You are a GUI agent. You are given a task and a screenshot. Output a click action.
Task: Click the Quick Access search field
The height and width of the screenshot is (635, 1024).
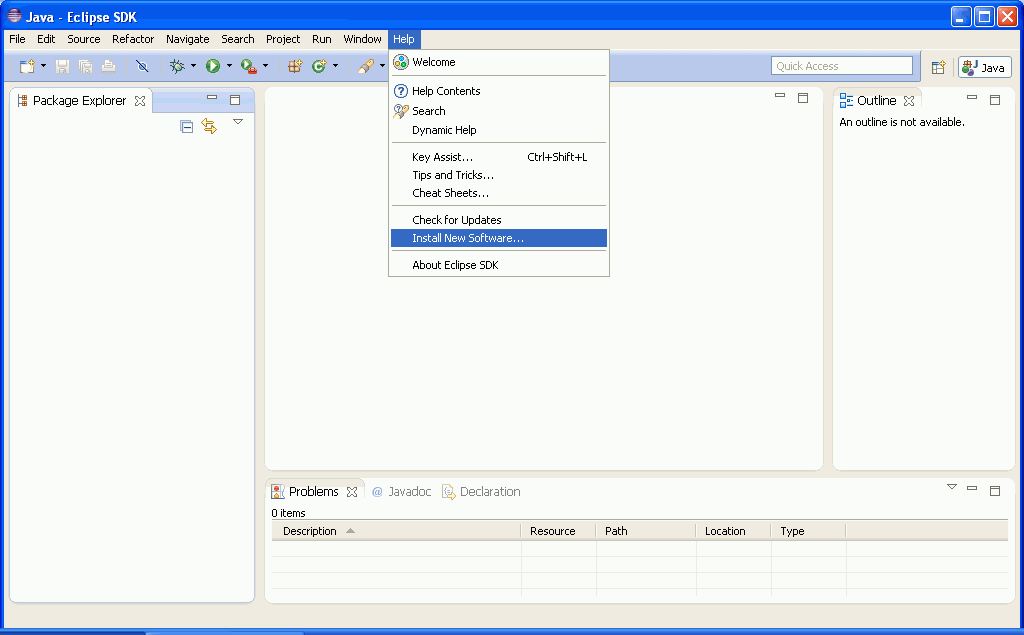coord(841,66)
